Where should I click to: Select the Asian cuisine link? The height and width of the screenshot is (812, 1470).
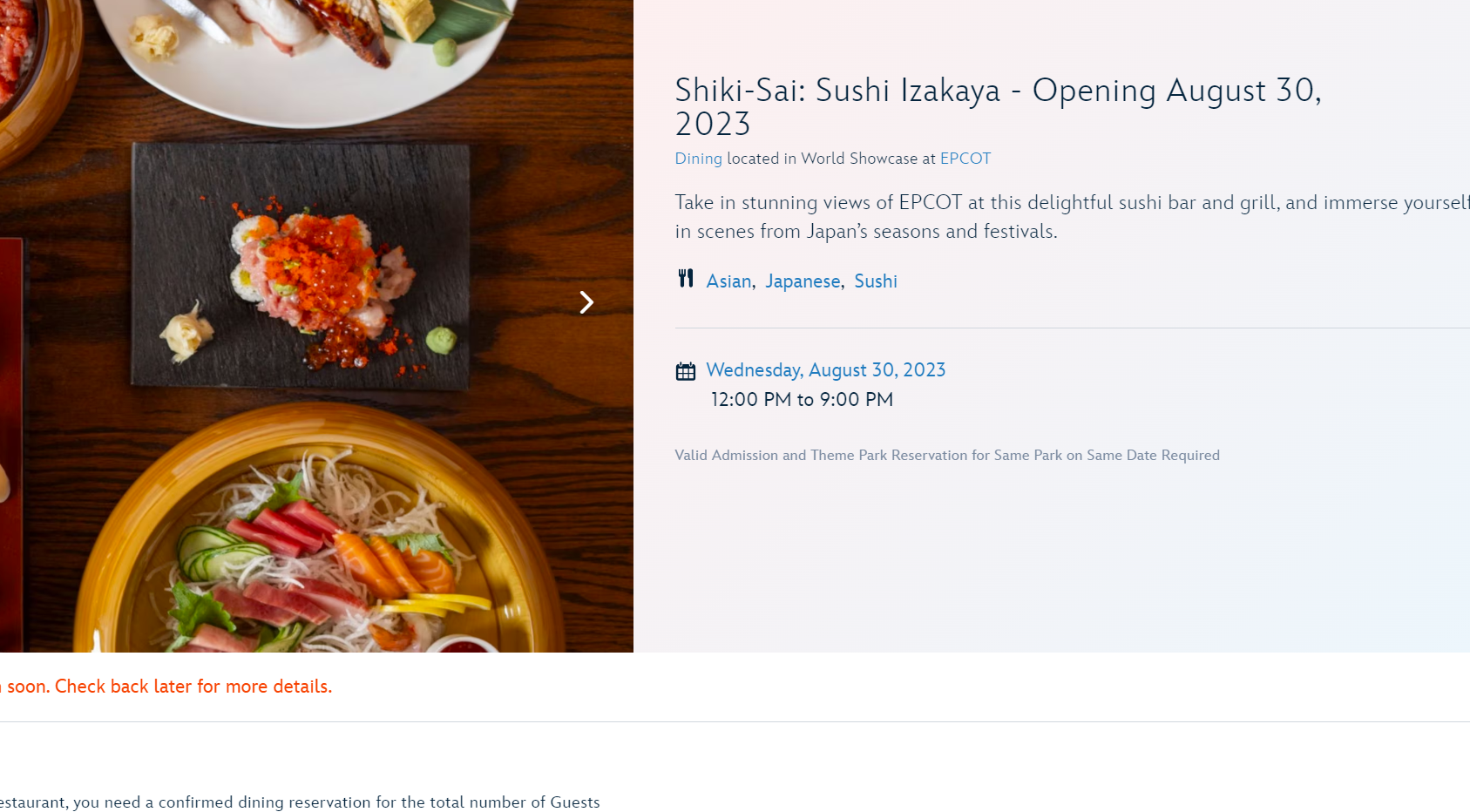pyautogui.click(x=728, y=281)
